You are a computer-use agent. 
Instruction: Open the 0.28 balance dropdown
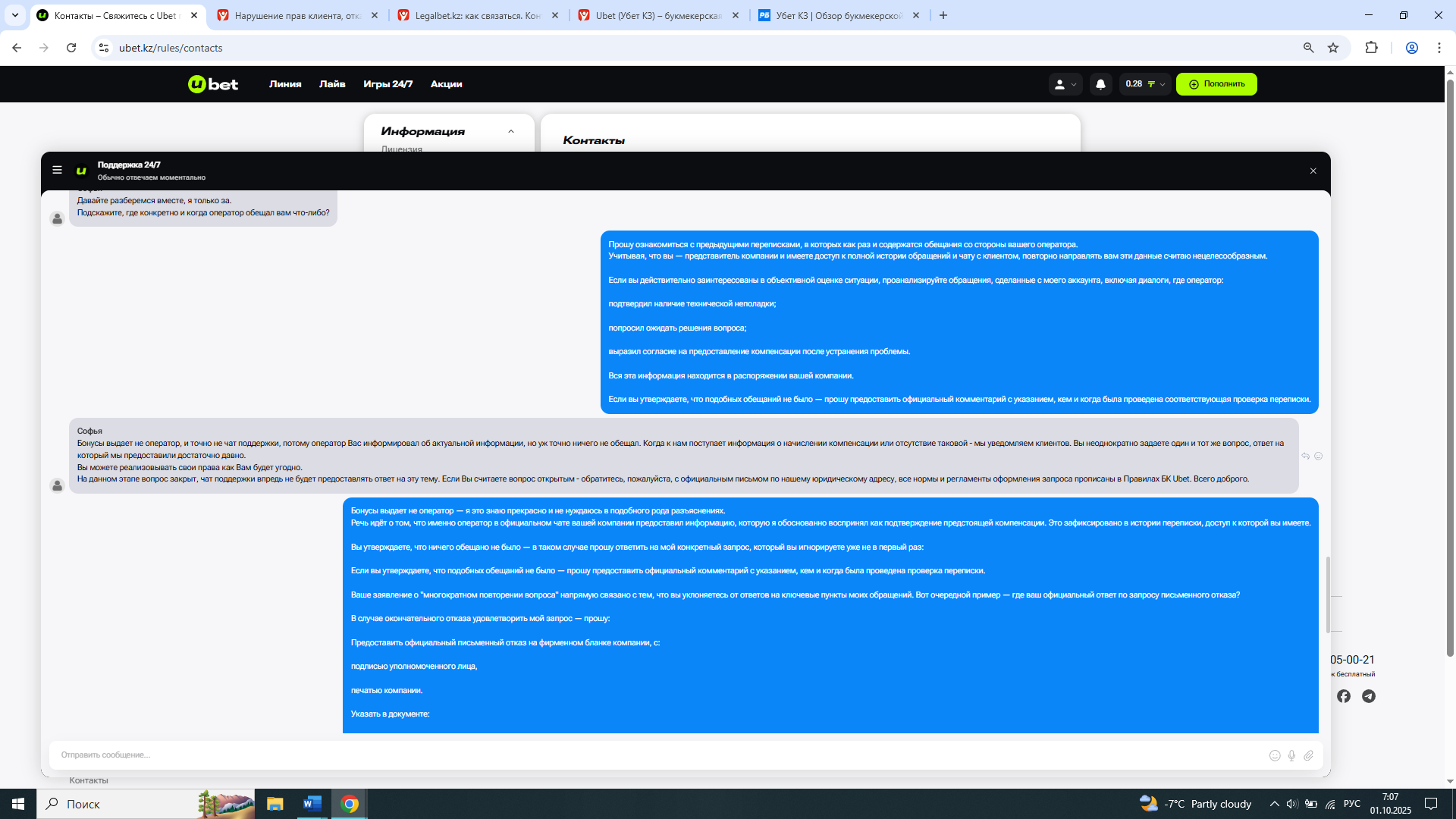1144,84
